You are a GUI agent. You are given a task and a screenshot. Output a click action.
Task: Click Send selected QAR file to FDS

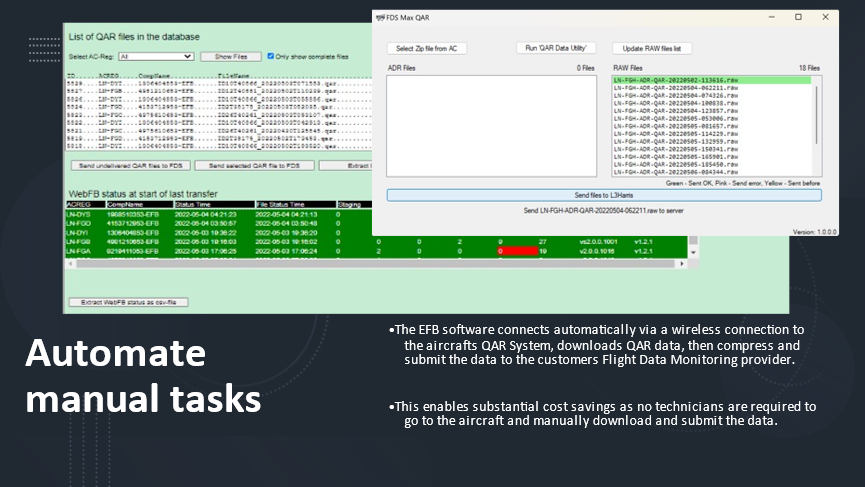coord(254,165)
